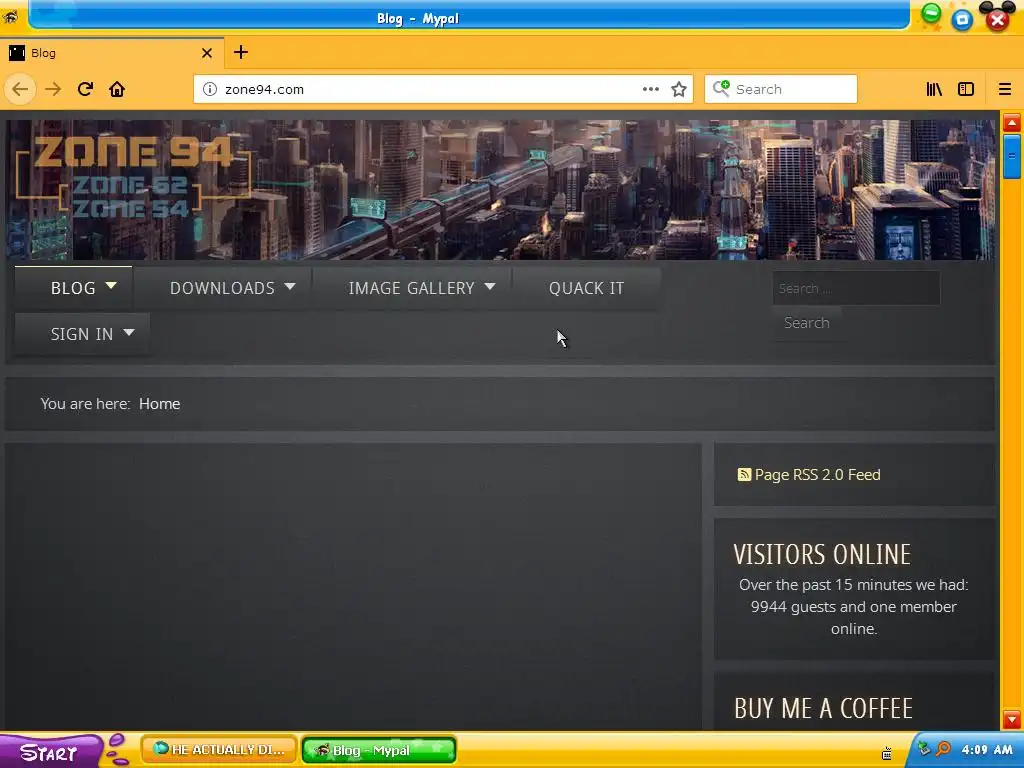
Task: Open the Library bookshelf icon
Action: click(934, 89)
